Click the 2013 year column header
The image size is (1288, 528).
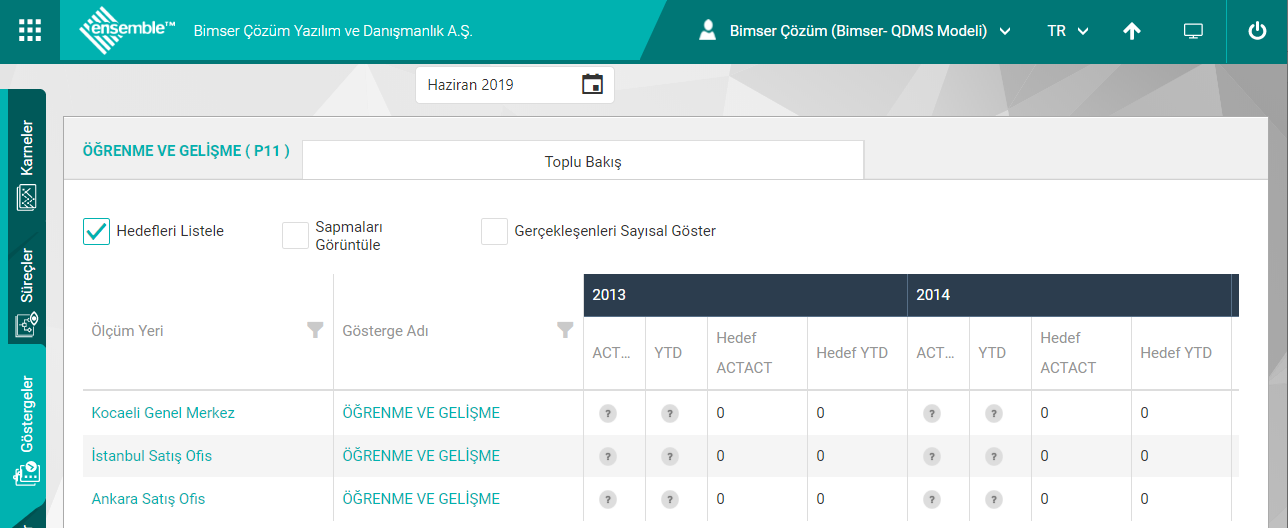(746, 295)
